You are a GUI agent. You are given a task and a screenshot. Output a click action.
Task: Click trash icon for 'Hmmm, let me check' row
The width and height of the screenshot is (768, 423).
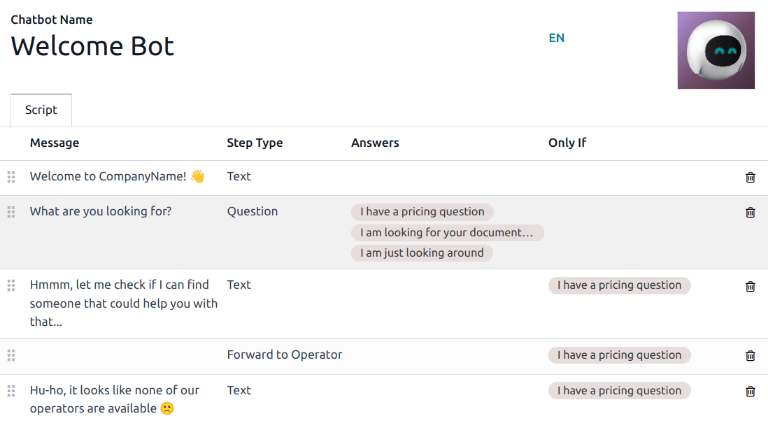click(x=750, y=286)
